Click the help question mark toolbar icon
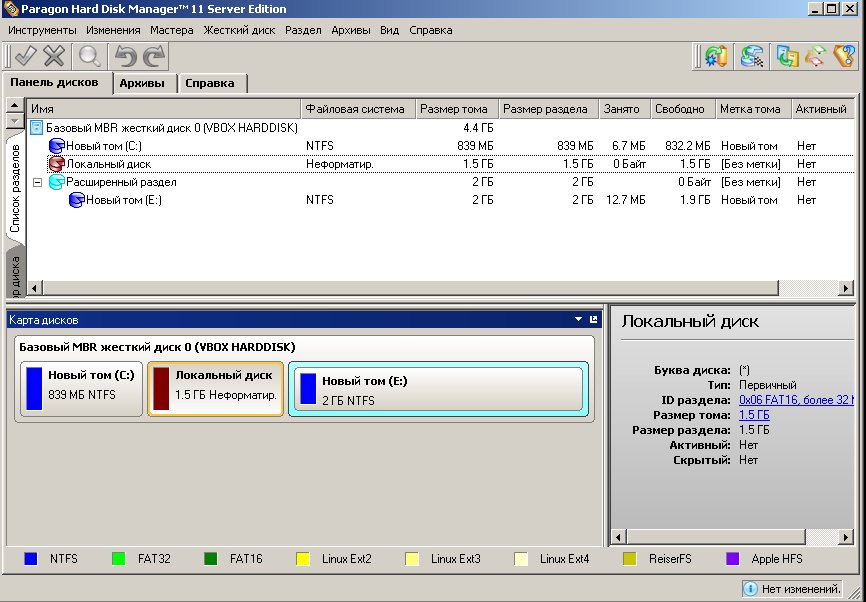 point(845,56)
